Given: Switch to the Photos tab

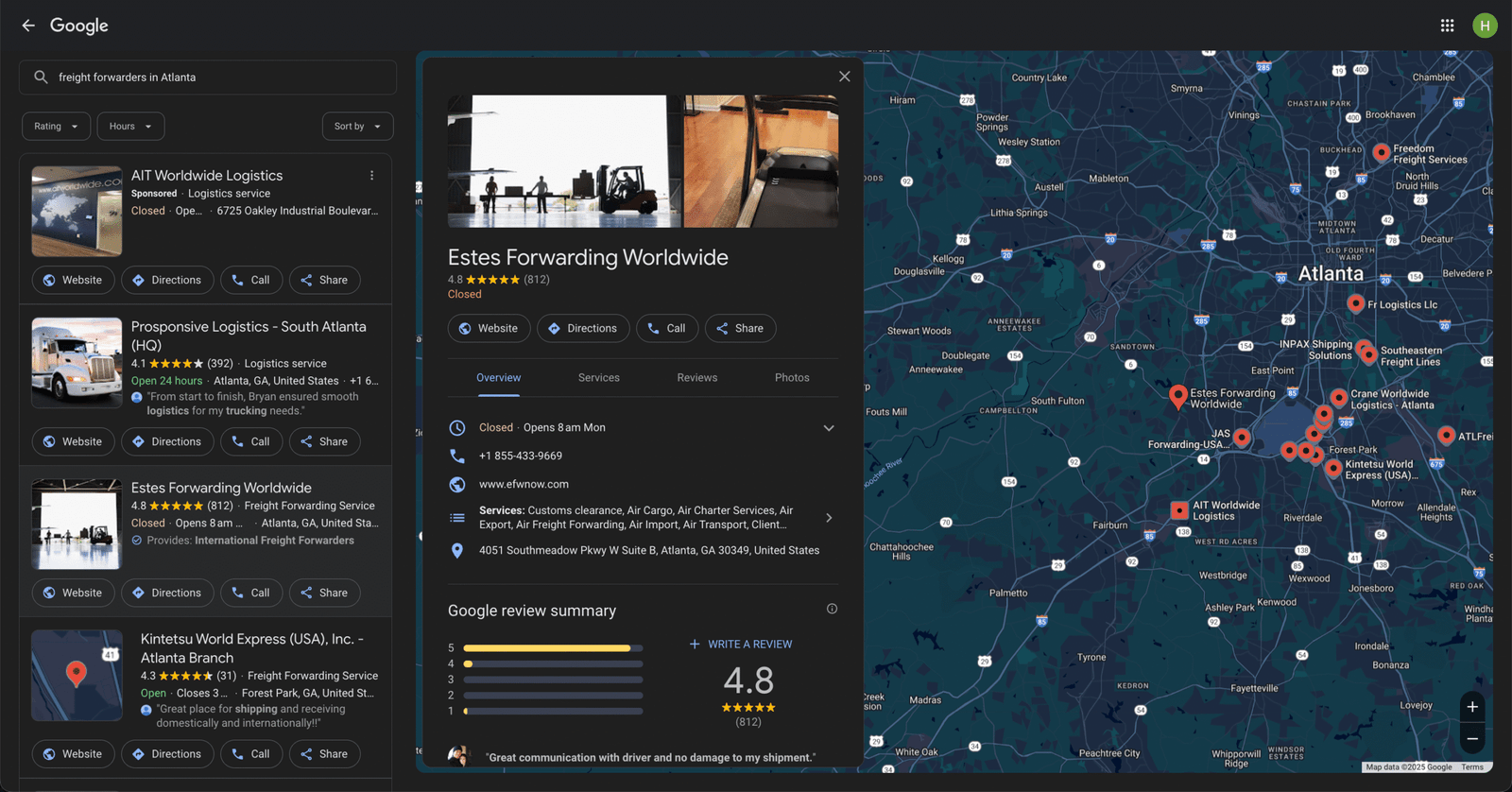Looking at the screenshot, I should [x=792, y=378].
